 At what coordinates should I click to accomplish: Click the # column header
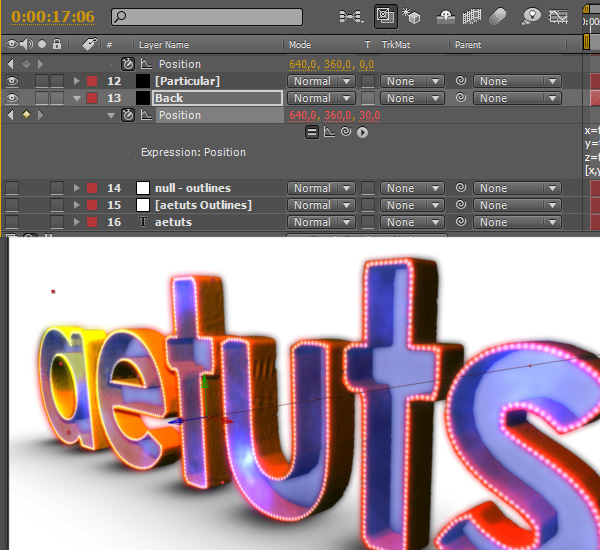coord(109,44)
